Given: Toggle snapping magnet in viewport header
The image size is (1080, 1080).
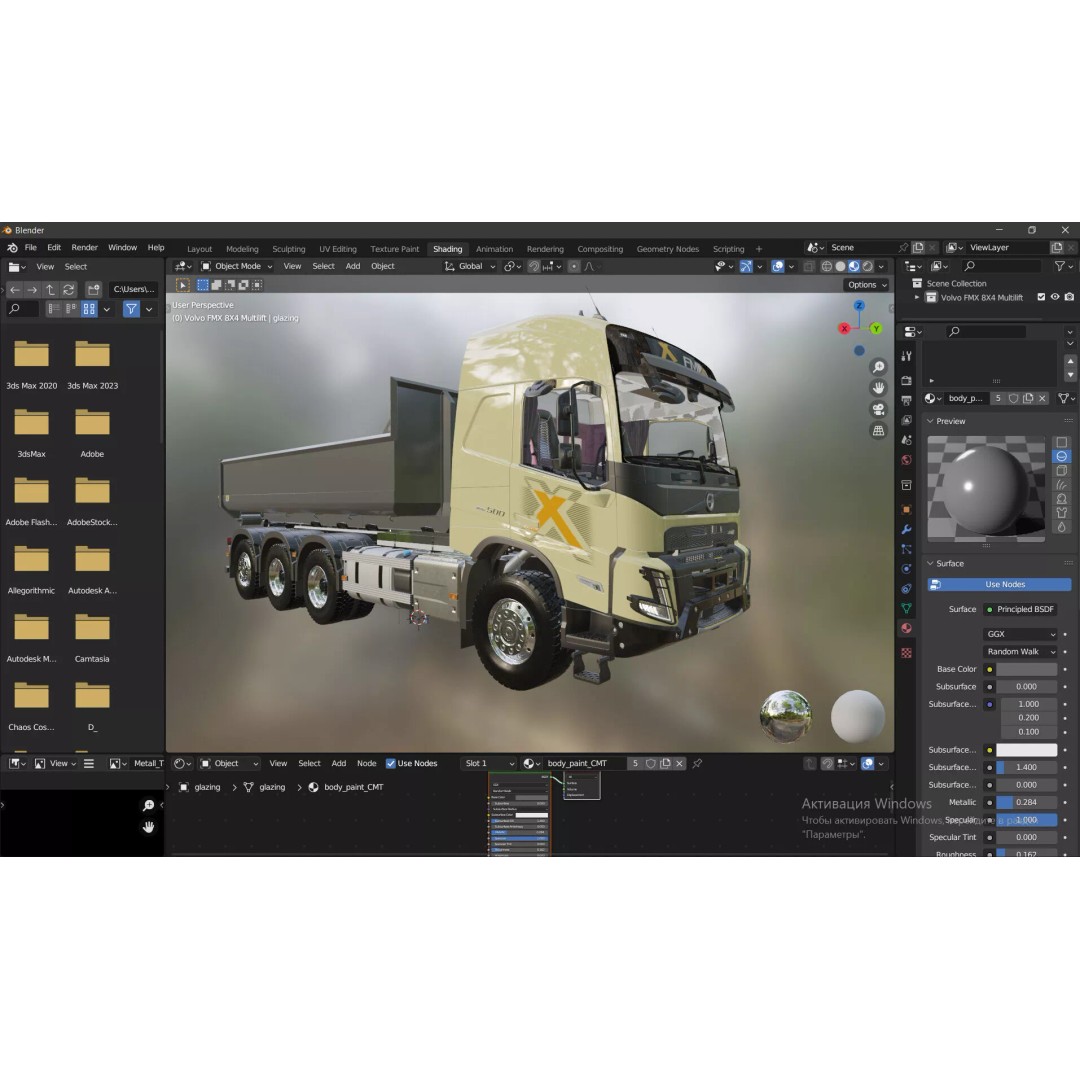Looking at the screenshot, I should click(534, 267).
